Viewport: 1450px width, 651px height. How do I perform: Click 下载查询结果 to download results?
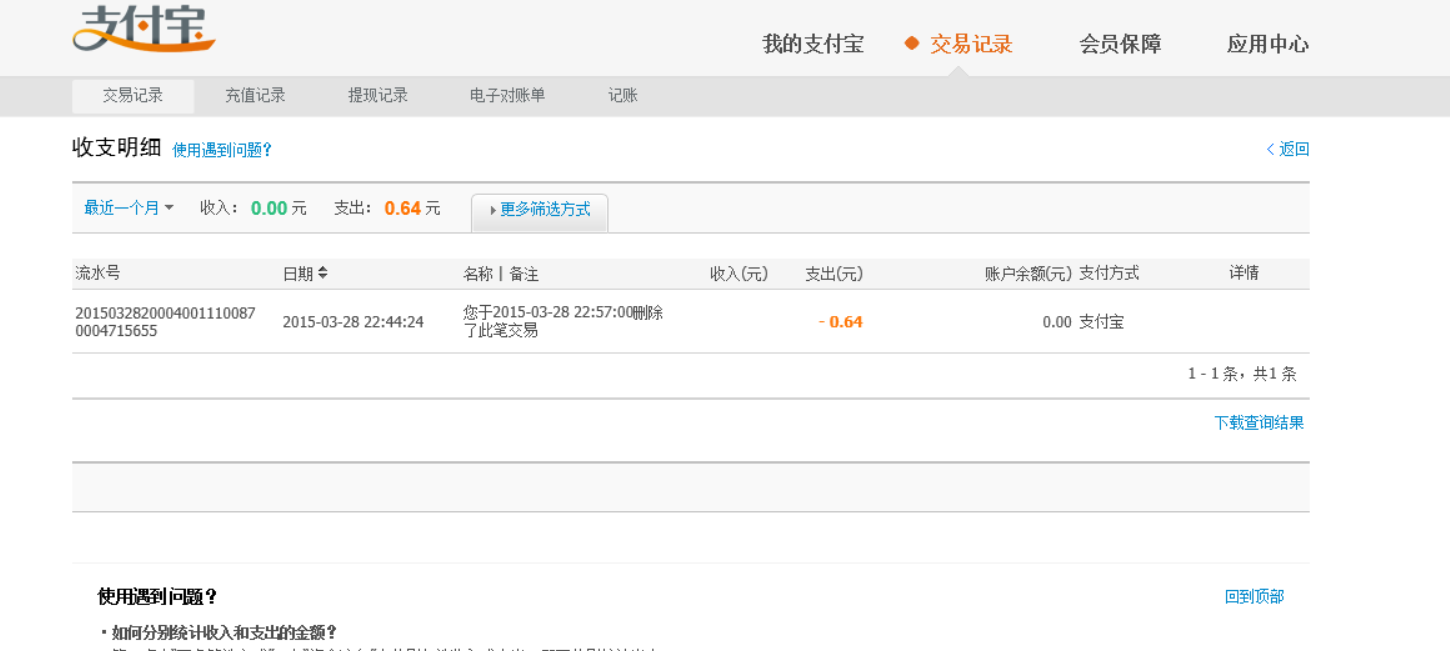pyautogui.click(x=1257, y=422)
